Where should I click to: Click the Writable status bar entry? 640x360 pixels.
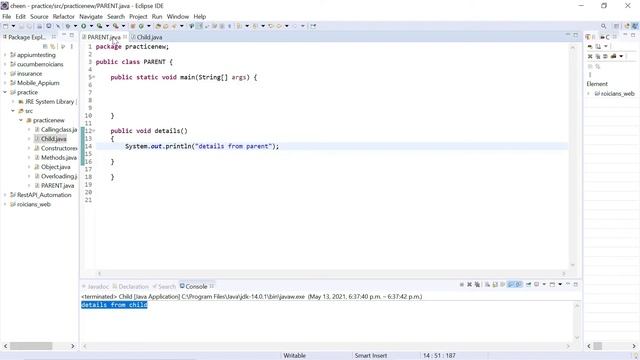coord(295,356)
